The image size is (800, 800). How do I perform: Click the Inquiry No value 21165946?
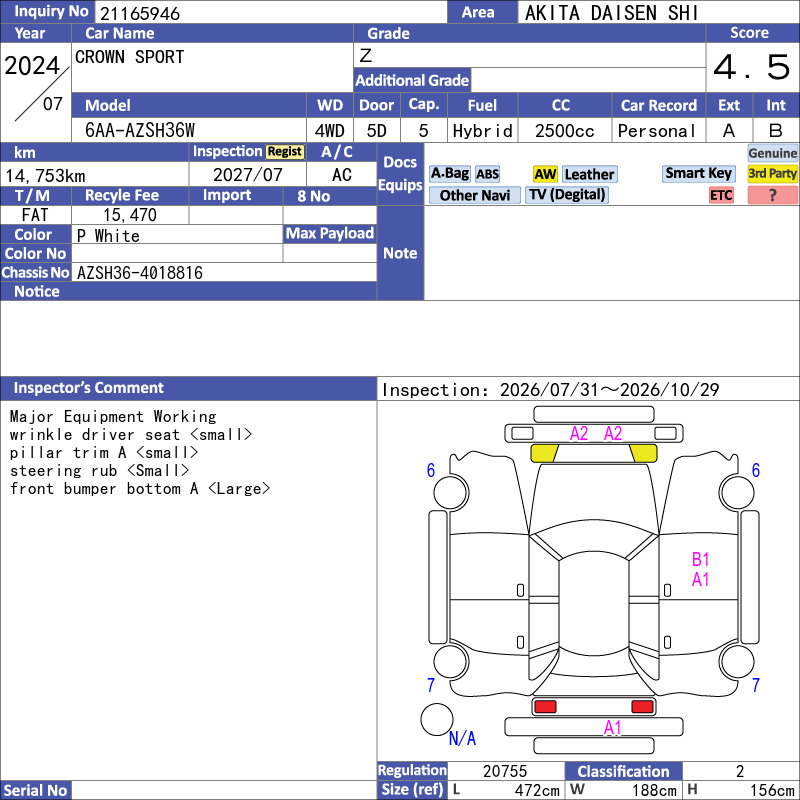click(140, 14)
